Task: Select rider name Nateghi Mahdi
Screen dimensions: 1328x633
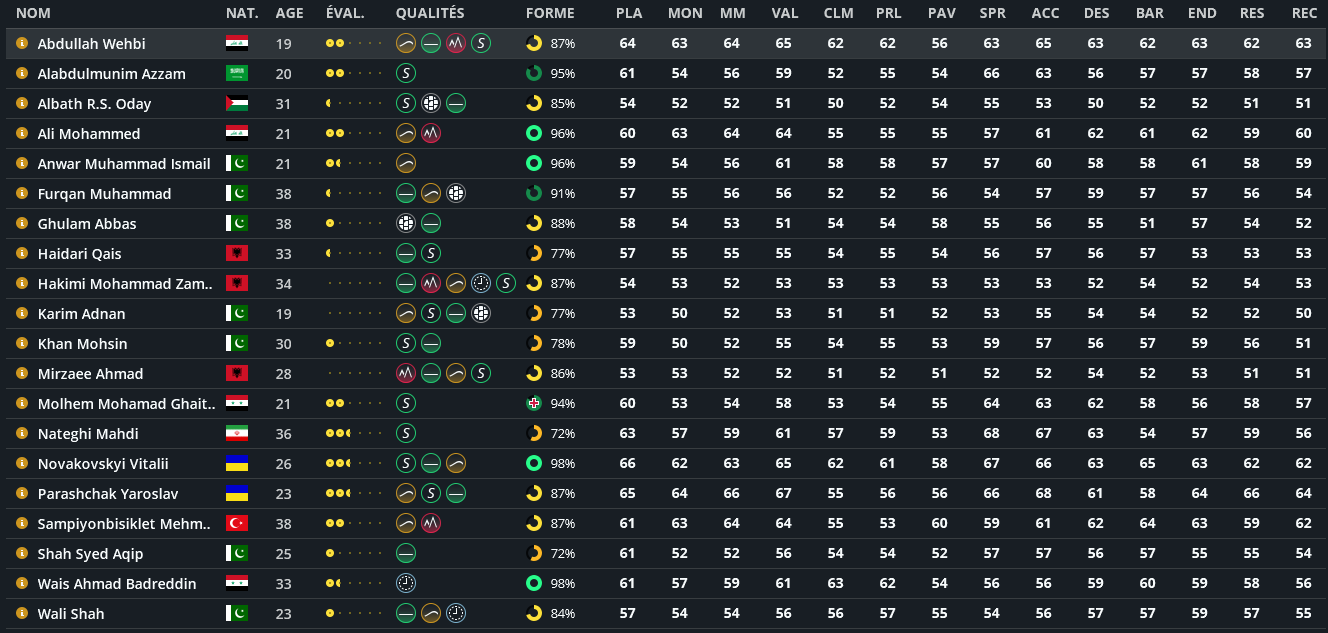Action: pyautogui.click(x=88, y=433)
